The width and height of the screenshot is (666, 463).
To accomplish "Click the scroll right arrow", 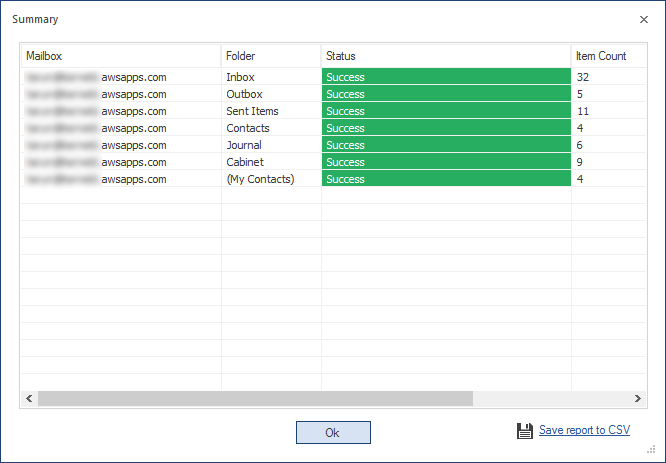I will (x=638, y=398).
